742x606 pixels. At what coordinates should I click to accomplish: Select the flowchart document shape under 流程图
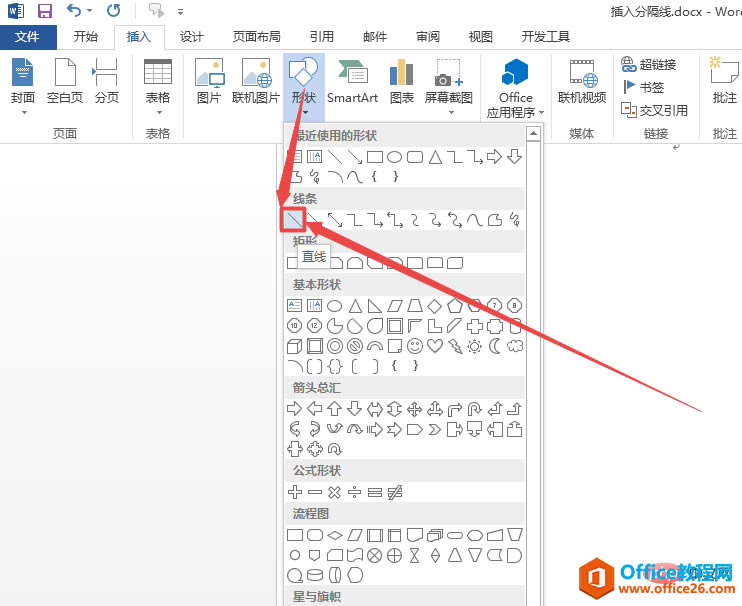point(415,535)
